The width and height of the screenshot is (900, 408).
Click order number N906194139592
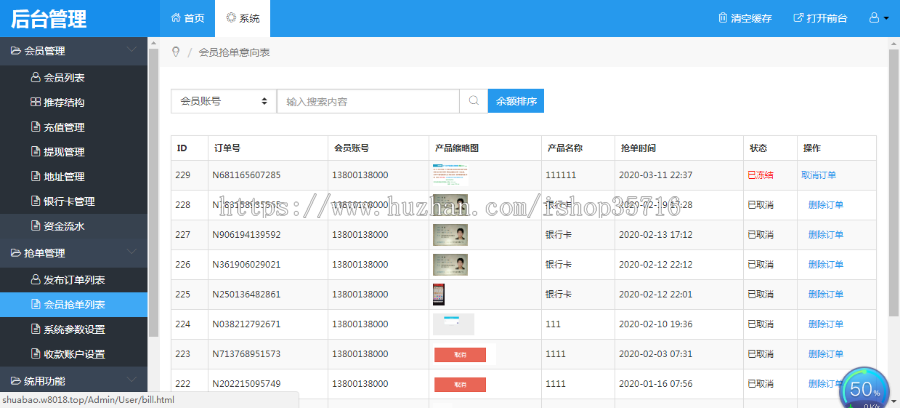(x=246, y=235)
